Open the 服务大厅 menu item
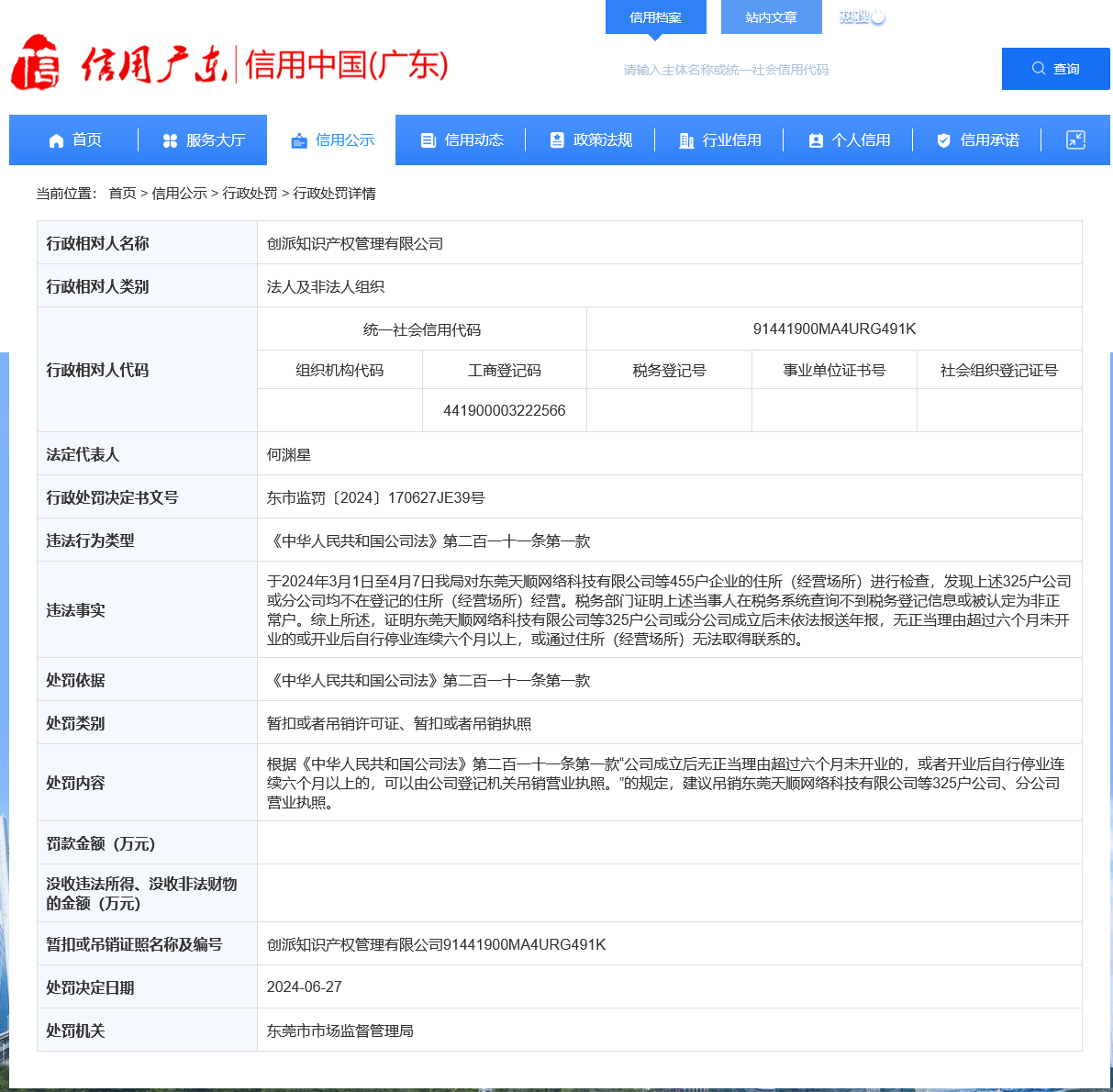The height and width of the screenshot is (1092, 1113). coord(216,140)
